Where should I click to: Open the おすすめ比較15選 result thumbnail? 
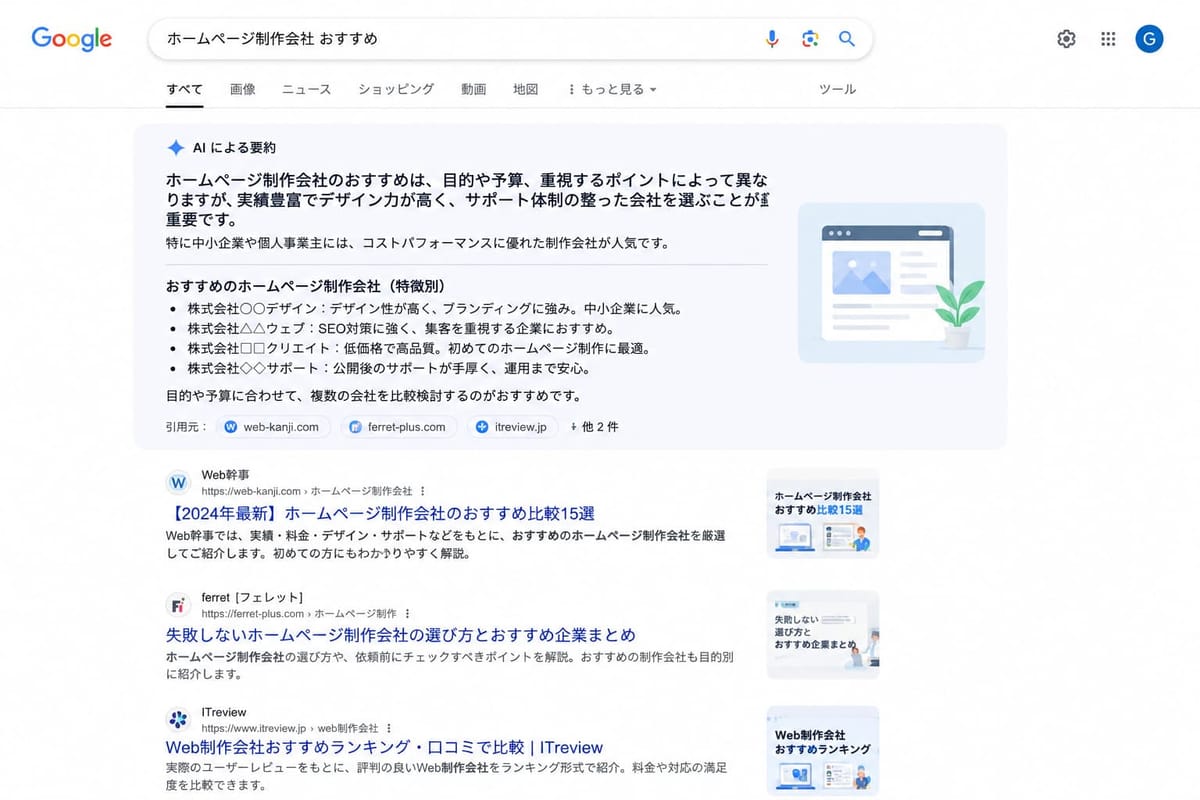coord(823,513)
